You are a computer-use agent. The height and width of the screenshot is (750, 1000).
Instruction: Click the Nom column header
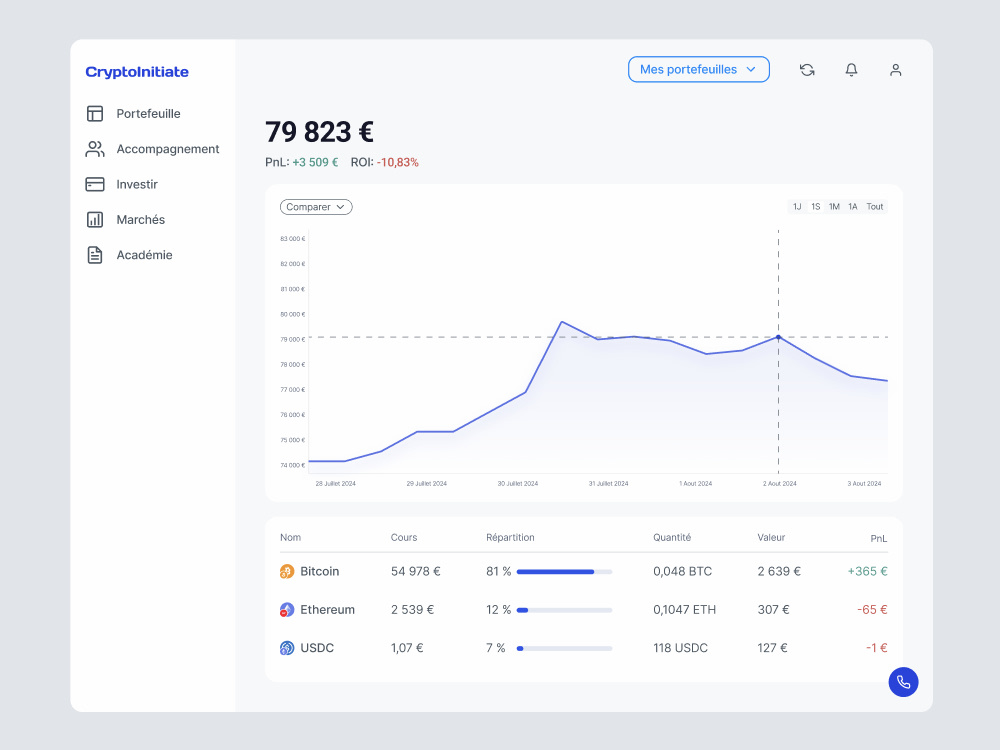(x=290, y=538)
